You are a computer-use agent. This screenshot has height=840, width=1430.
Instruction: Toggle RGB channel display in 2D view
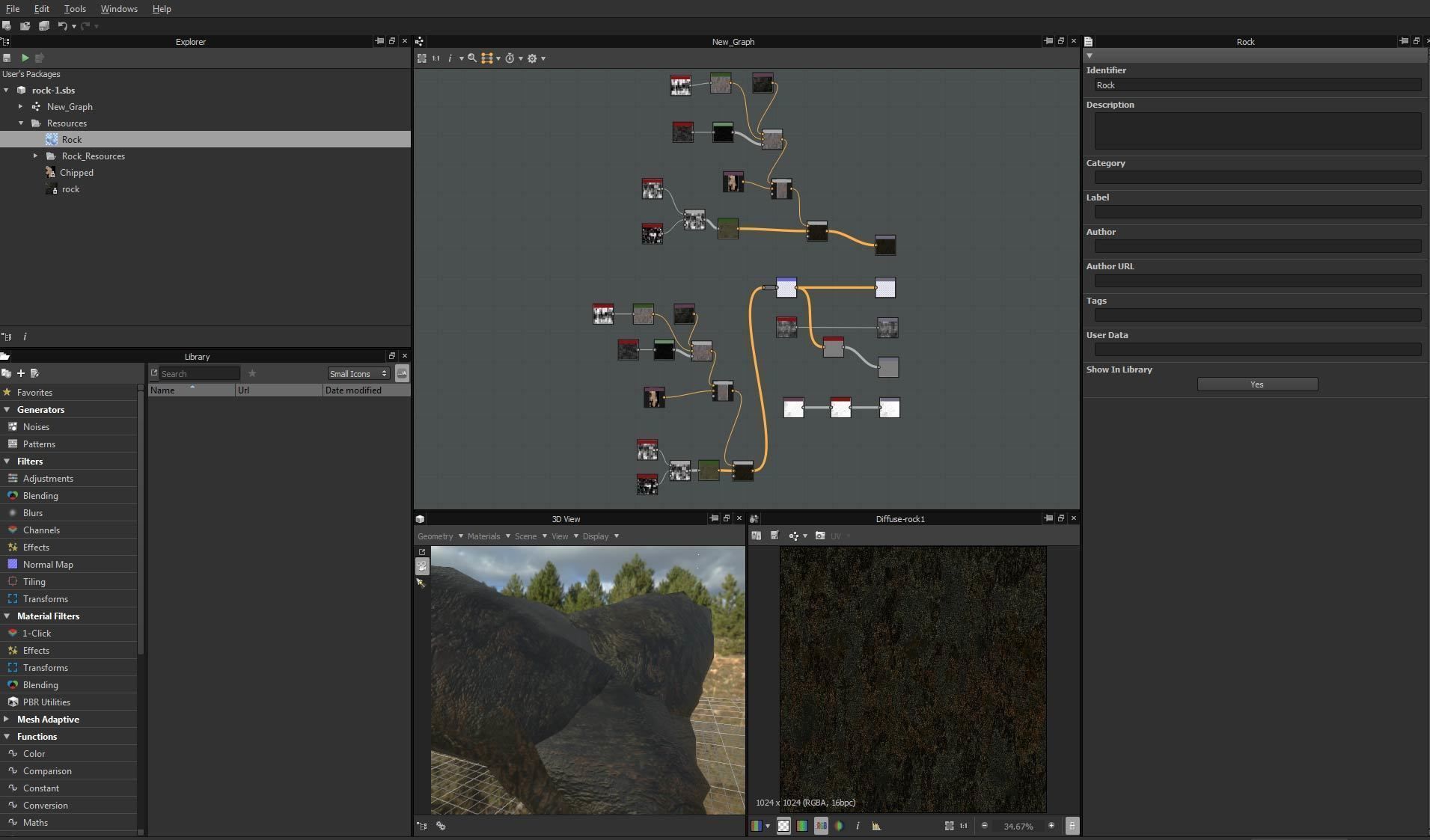pos(821,826)
